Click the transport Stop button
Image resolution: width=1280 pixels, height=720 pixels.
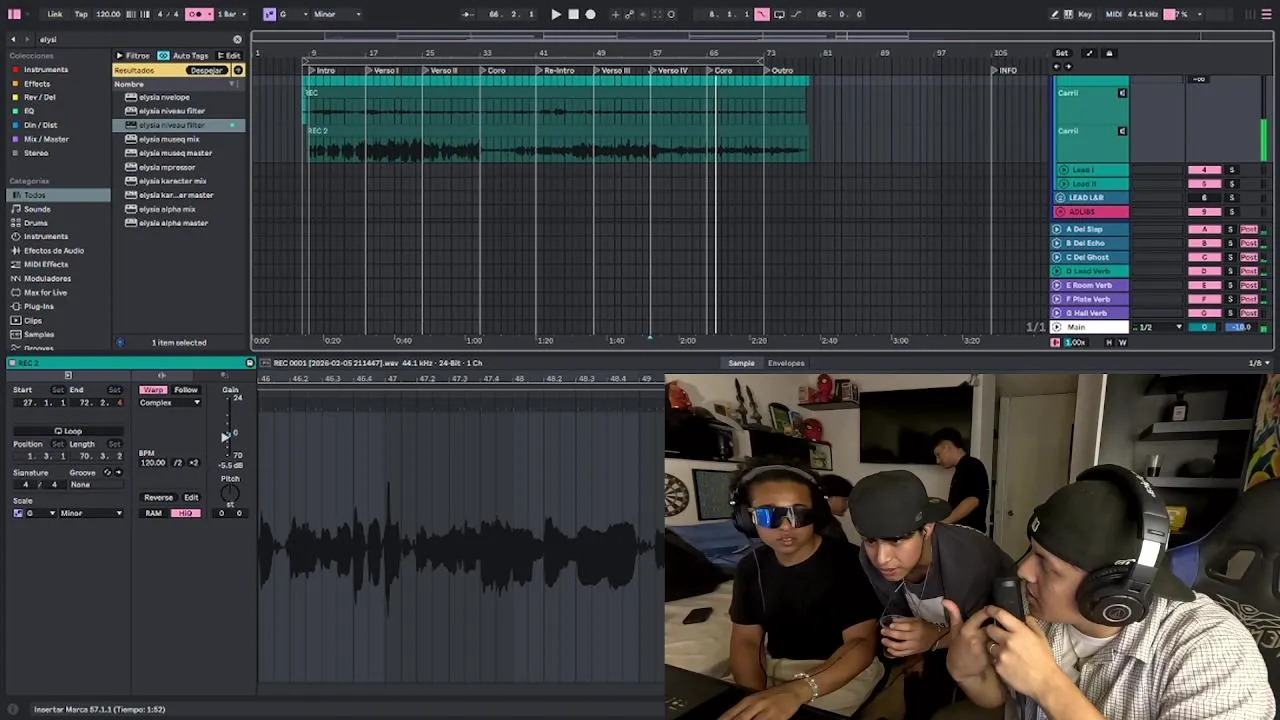(573, 14)
